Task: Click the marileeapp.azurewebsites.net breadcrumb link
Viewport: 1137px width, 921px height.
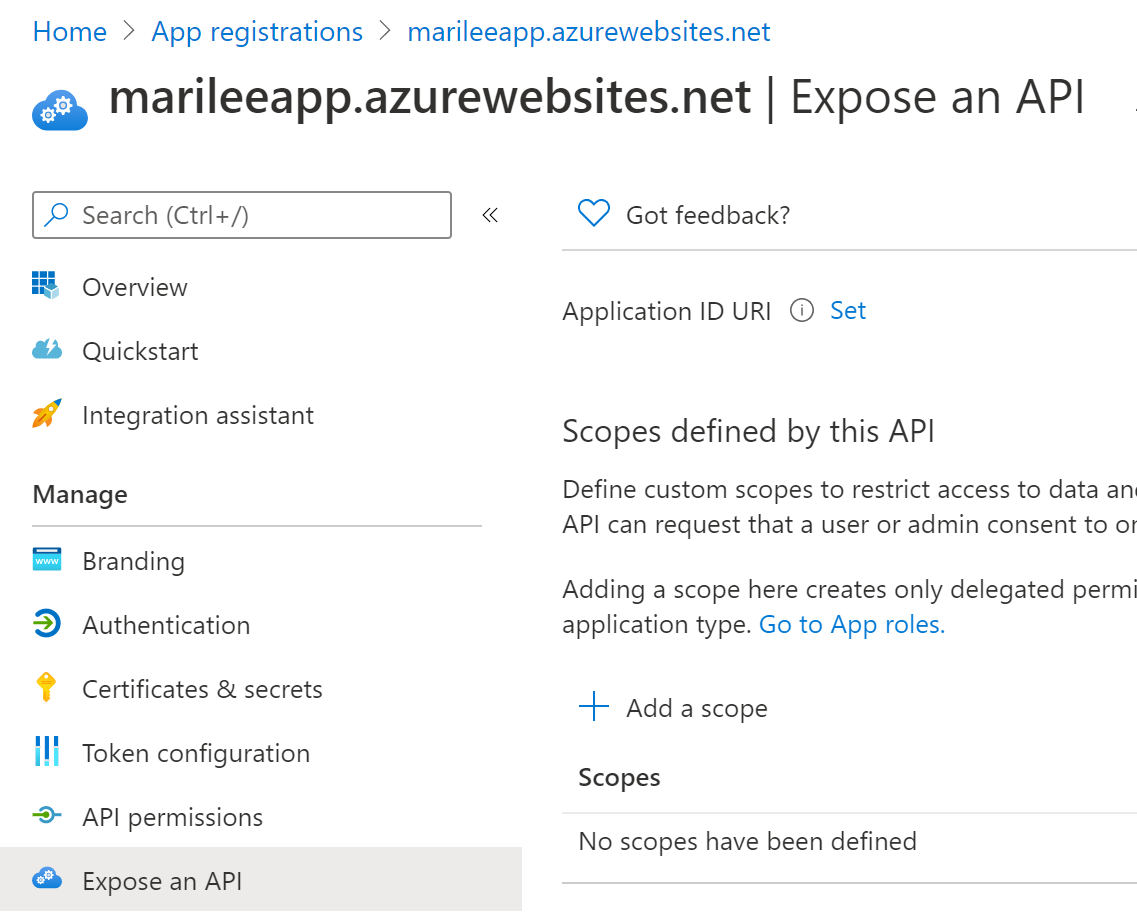Action: [588, 32]
